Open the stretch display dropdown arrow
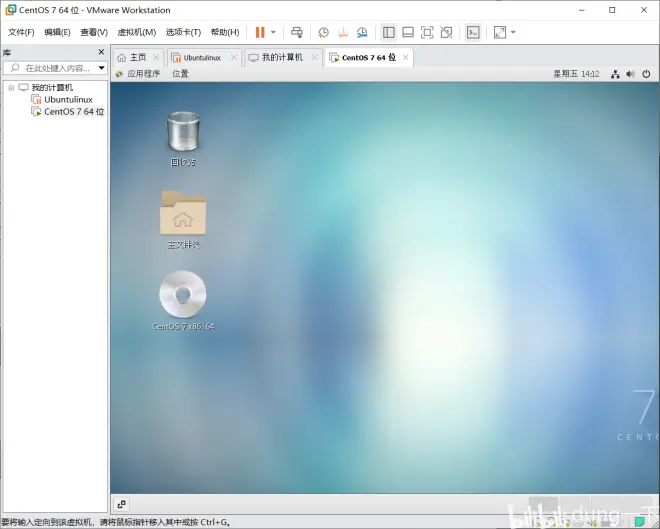This screenshot has width=660, height=529. point(513,32)
